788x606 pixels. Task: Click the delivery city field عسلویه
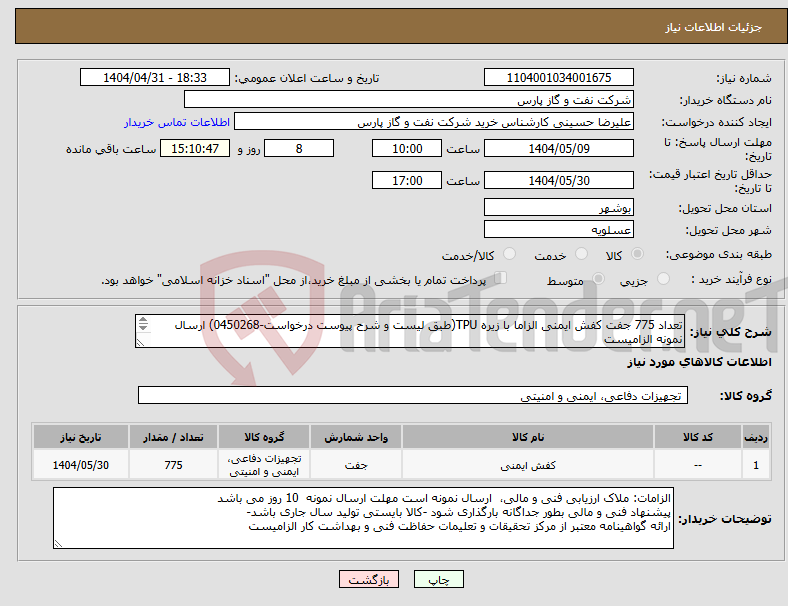(558, 229)
